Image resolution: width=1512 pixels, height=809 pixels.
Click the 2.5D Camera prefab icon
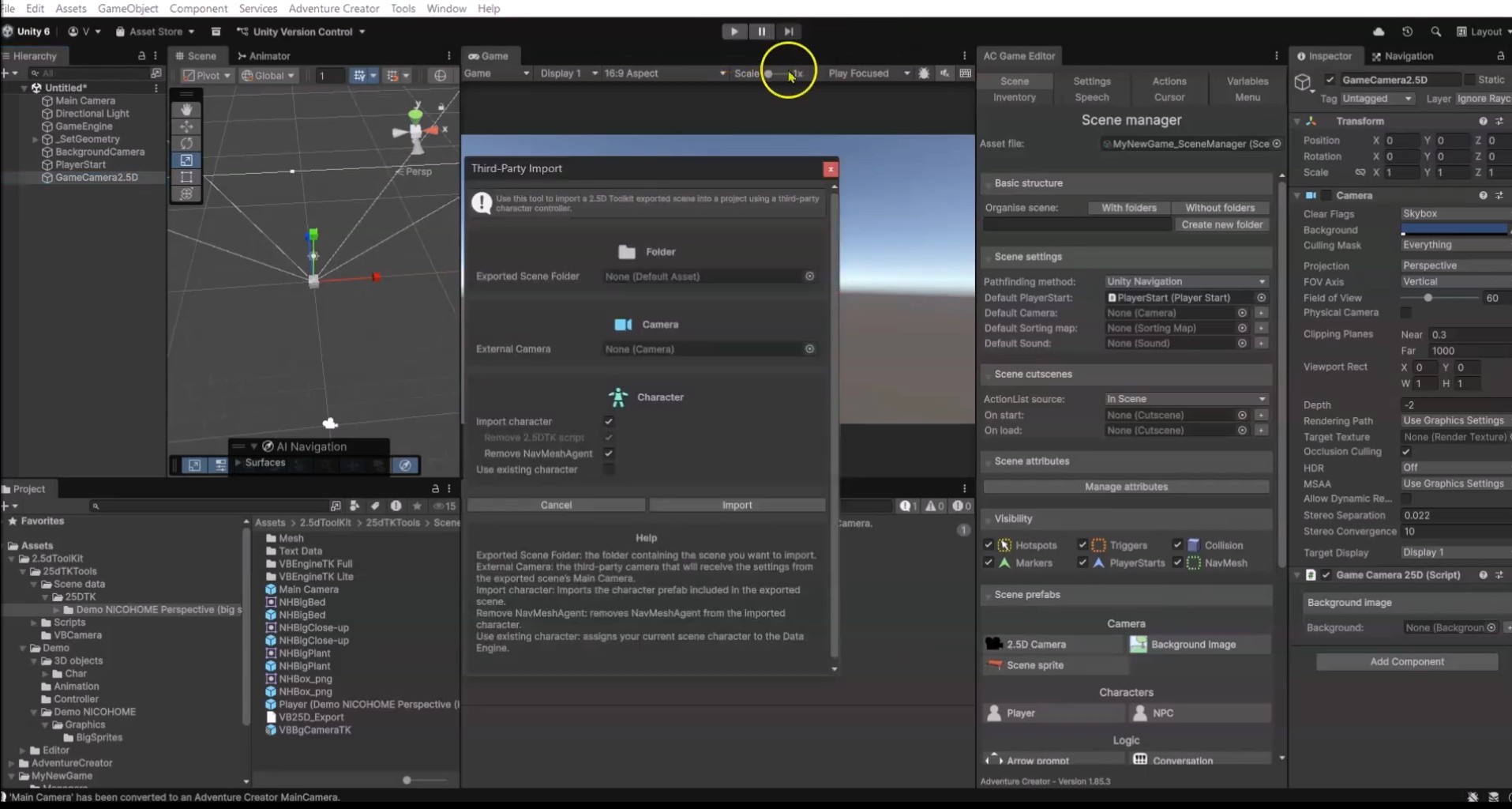point(994,644)
